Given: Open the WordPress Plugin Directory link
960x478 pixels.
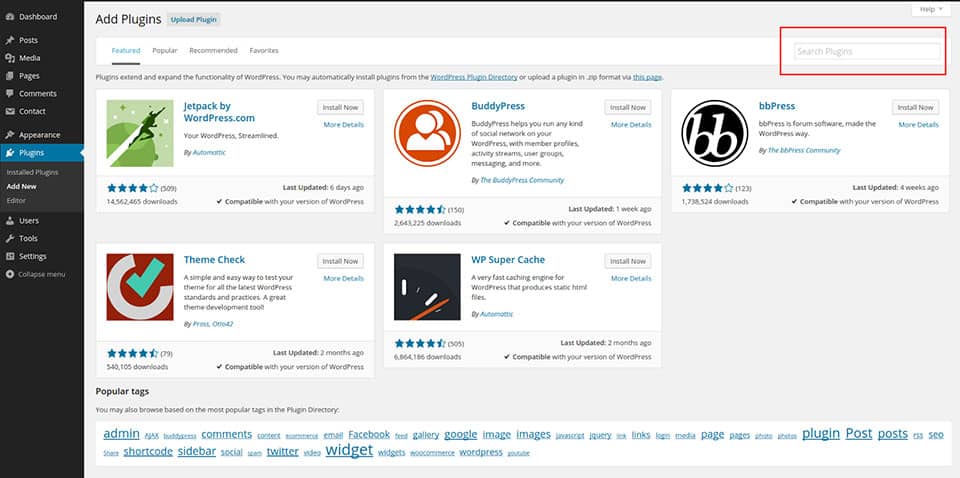Looking at the screenshot, I should [x=474, y=78].
